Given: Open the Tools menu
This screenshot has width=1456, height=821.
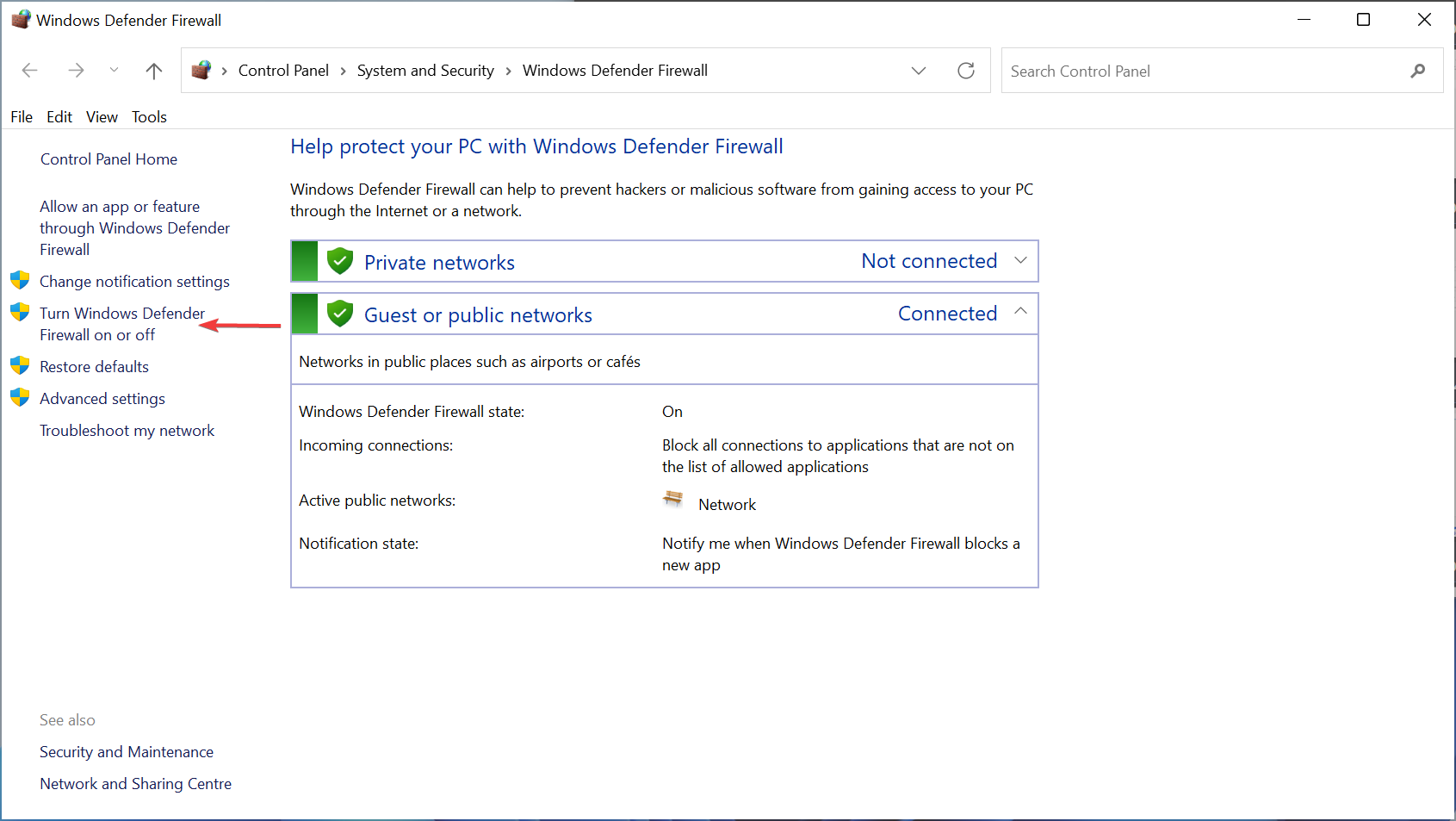Looking at the screenshot, I should pos(149,117).
